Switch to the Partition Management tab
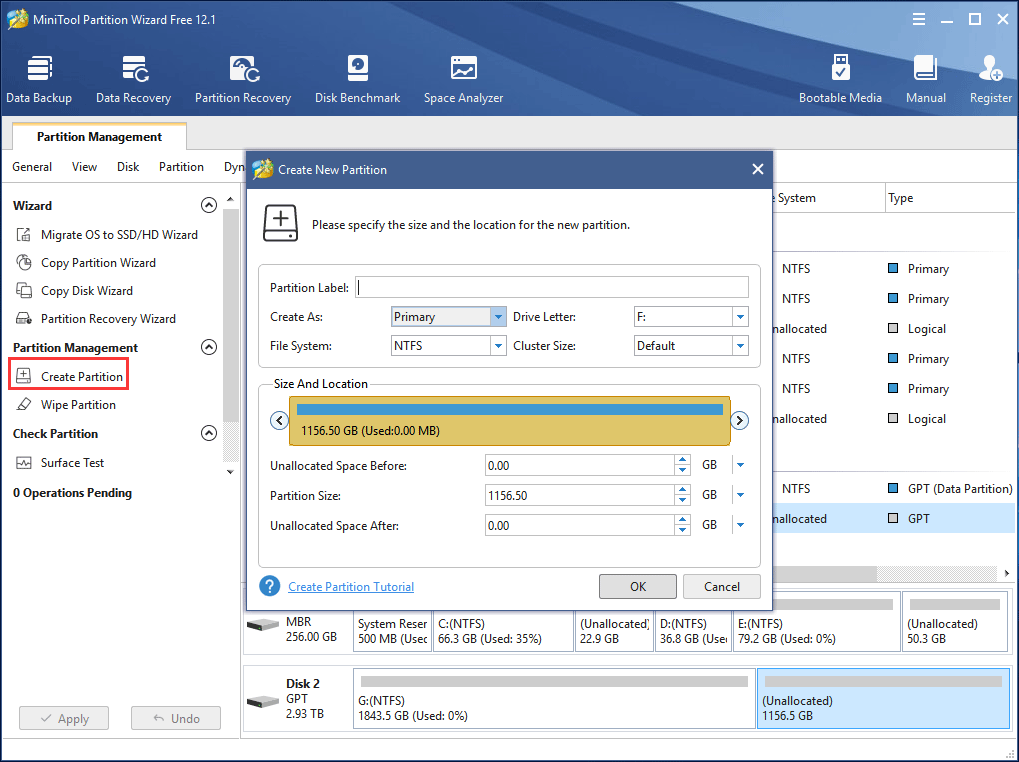This screenshot has height=762, width=1019. pyautogui.click(x=98, y=136)
